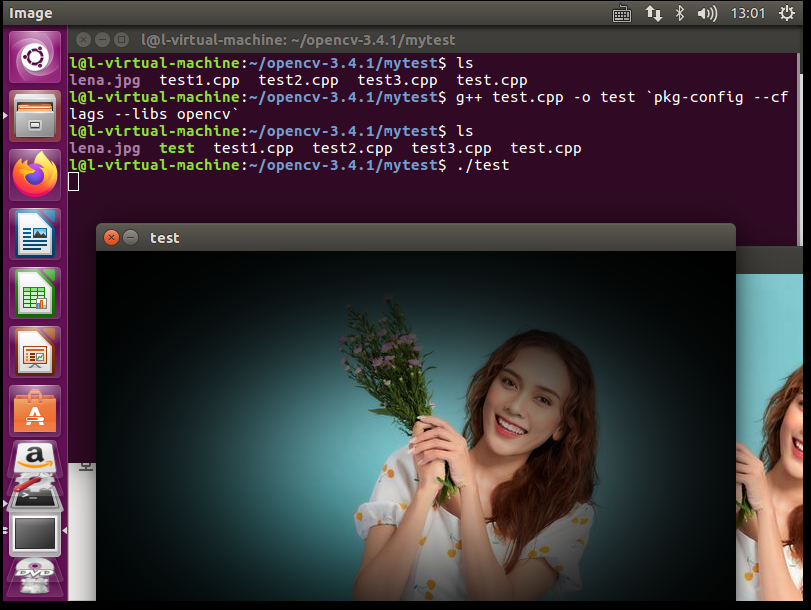Viewport: 811px width, 610px height.
Task: Click the terminal title l@l-virtual-machine
Action: click(298, 40)
